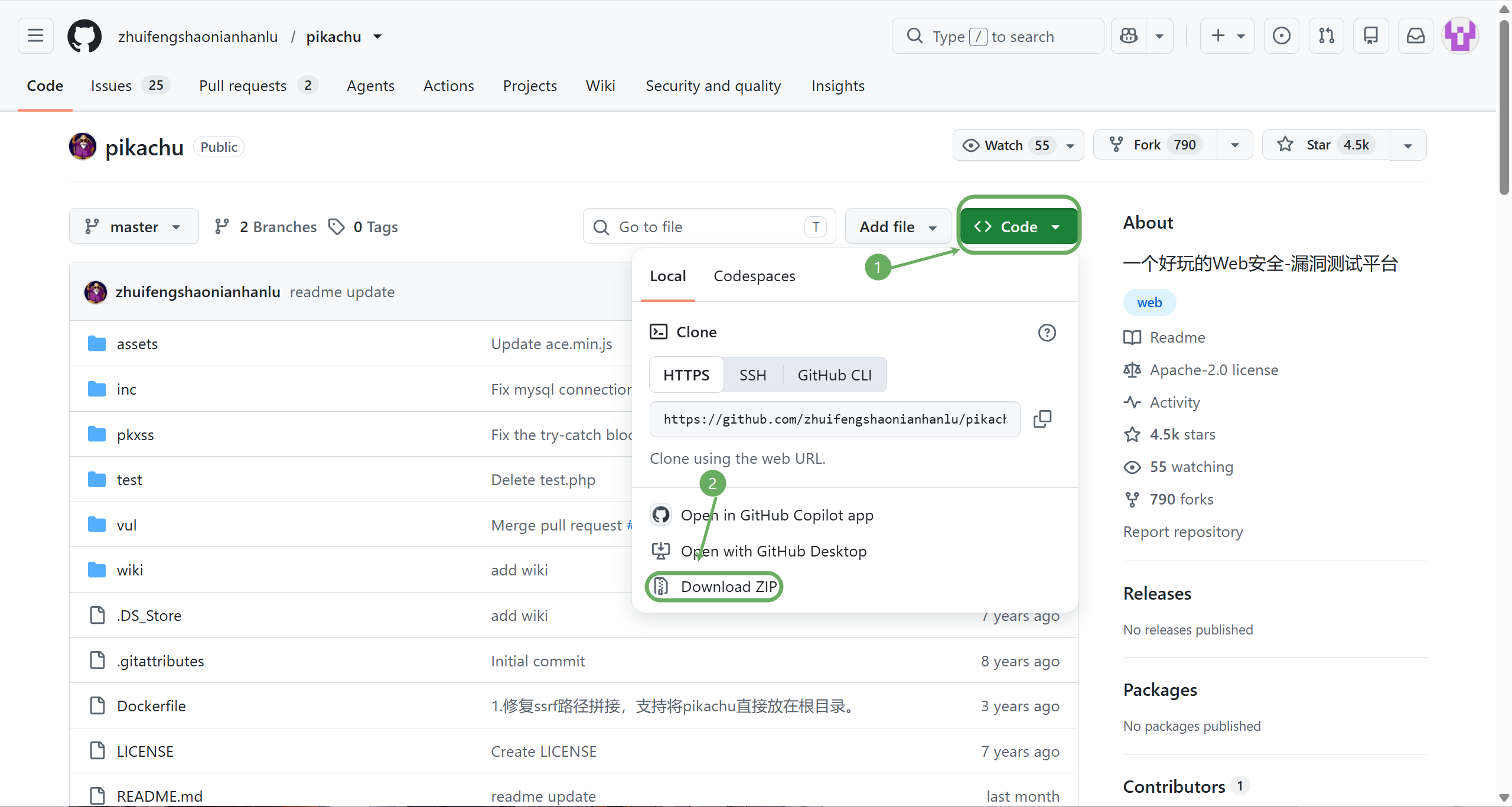The height and width of the screenshot is (807, 1512).
Task: Click the pikachu repository owner avatar
Action: [83, 146]
